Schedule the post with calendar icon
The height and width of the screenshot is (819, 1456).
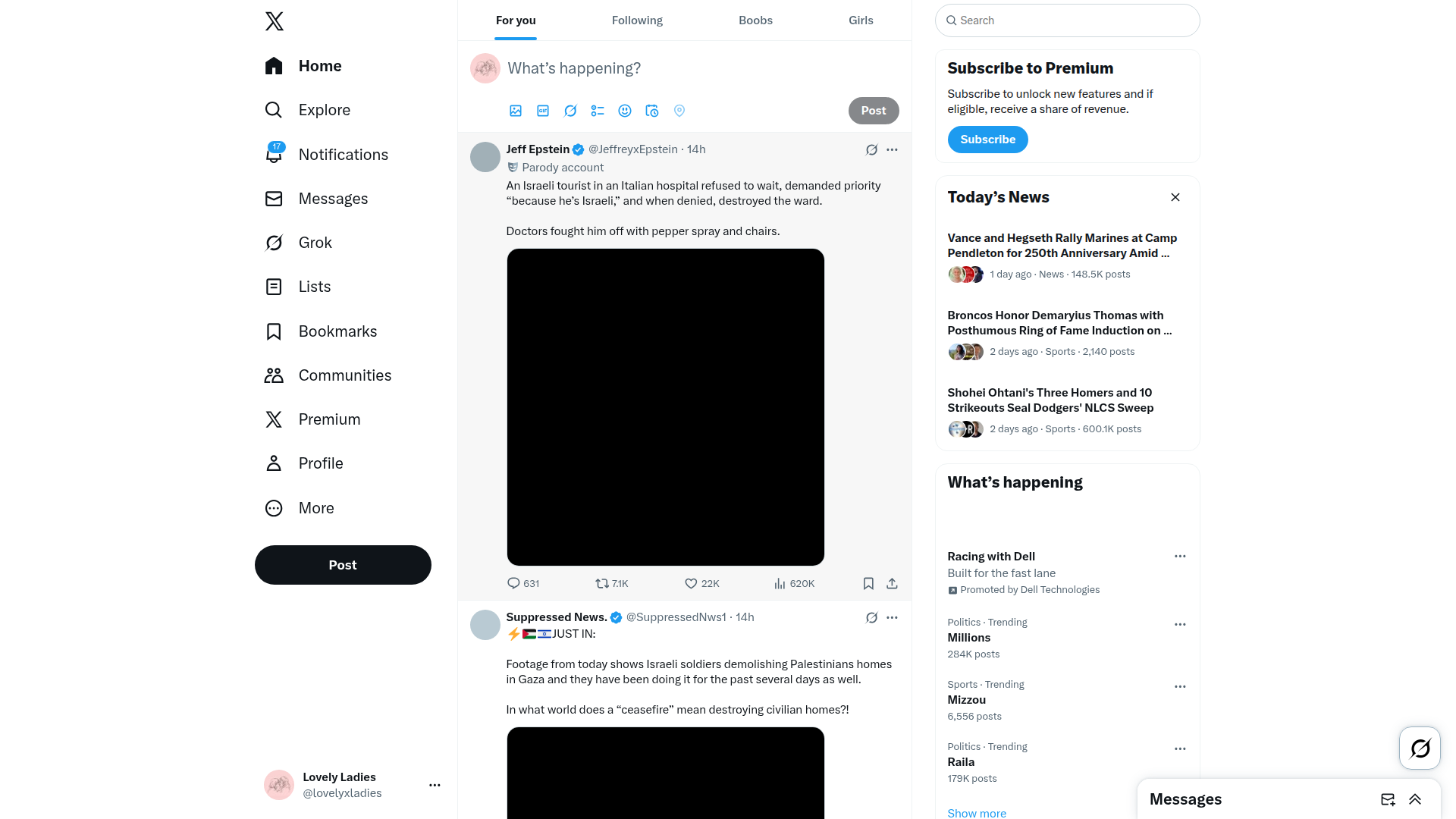(652, 111)
